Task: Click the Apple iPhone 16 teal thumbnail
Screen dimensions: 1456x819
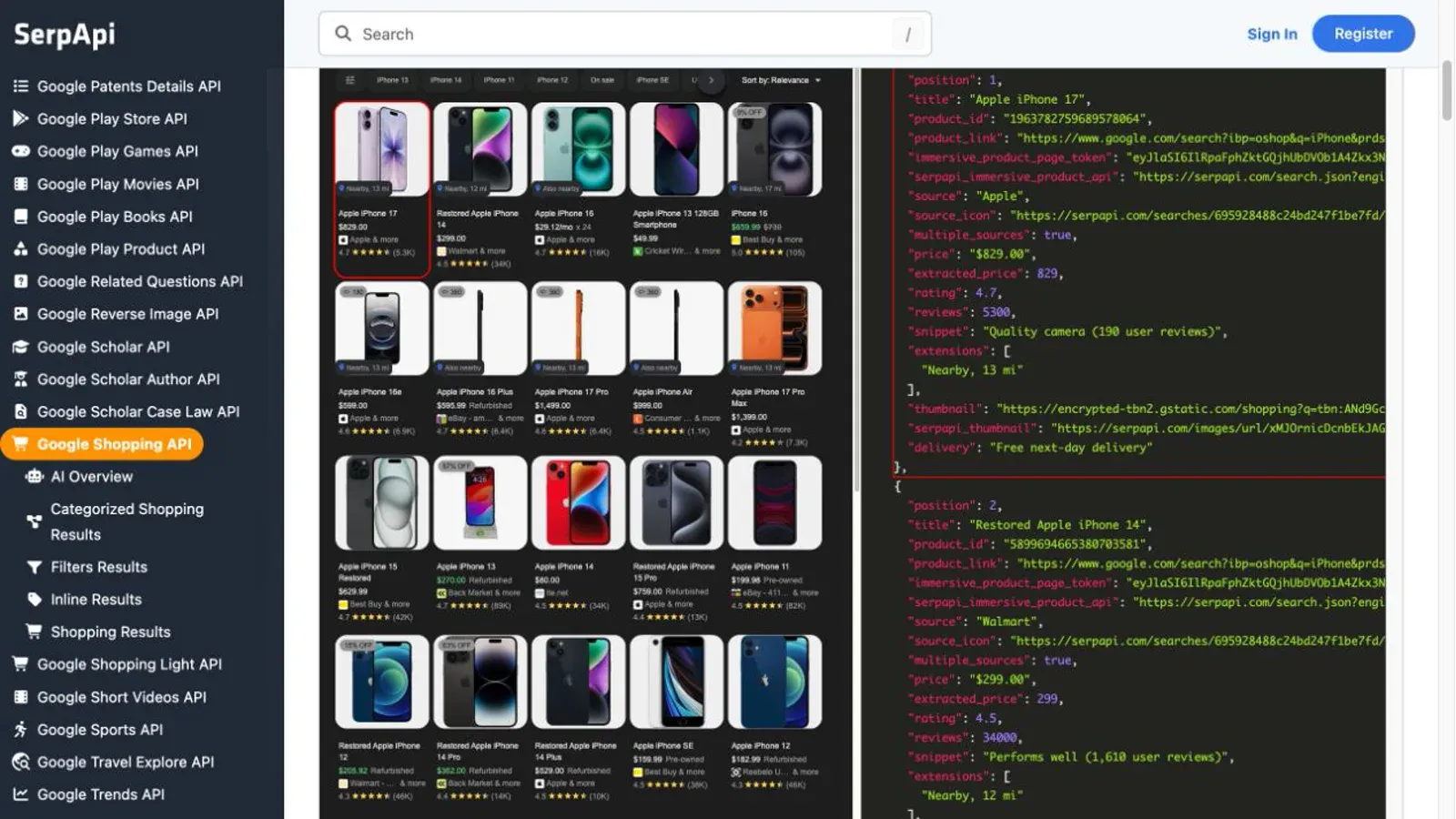Action: (x=579, y=149)
